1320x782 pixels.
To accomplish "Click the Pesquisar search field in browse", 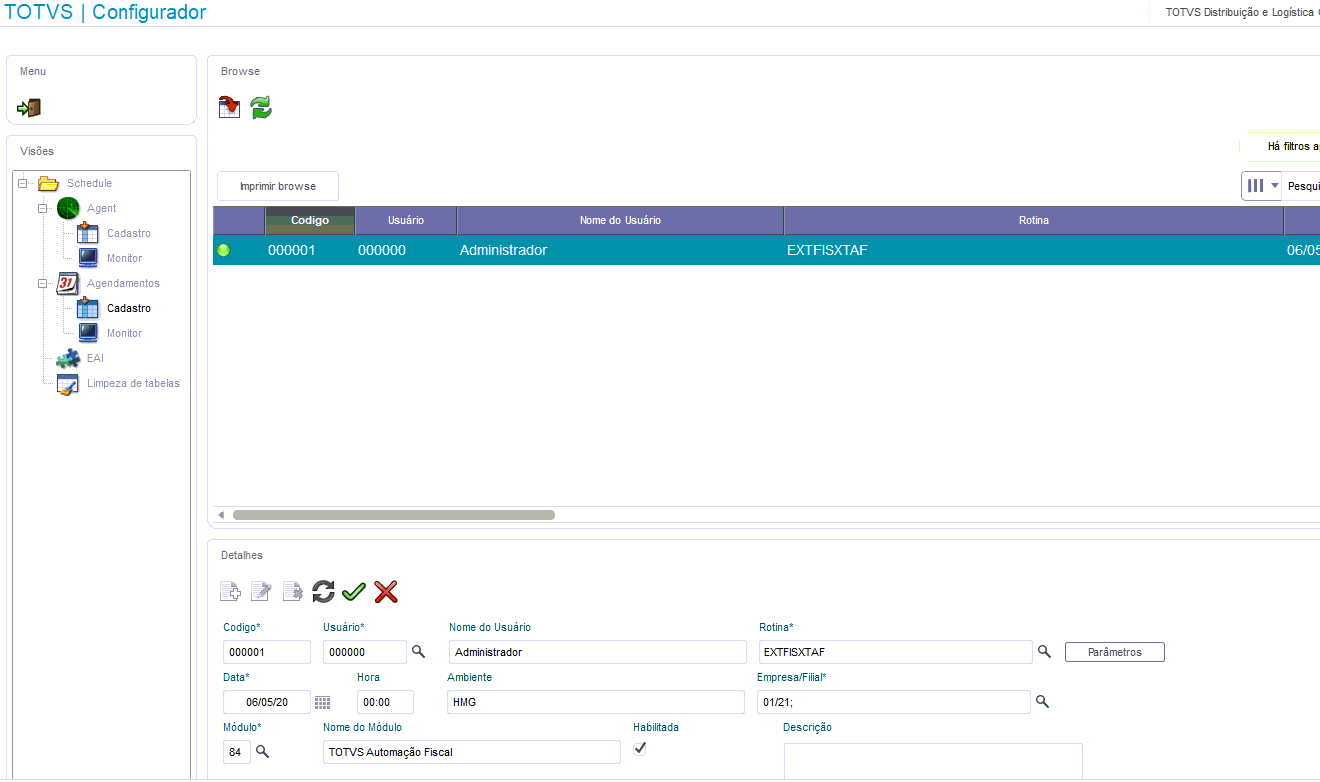I will 1301,186.
